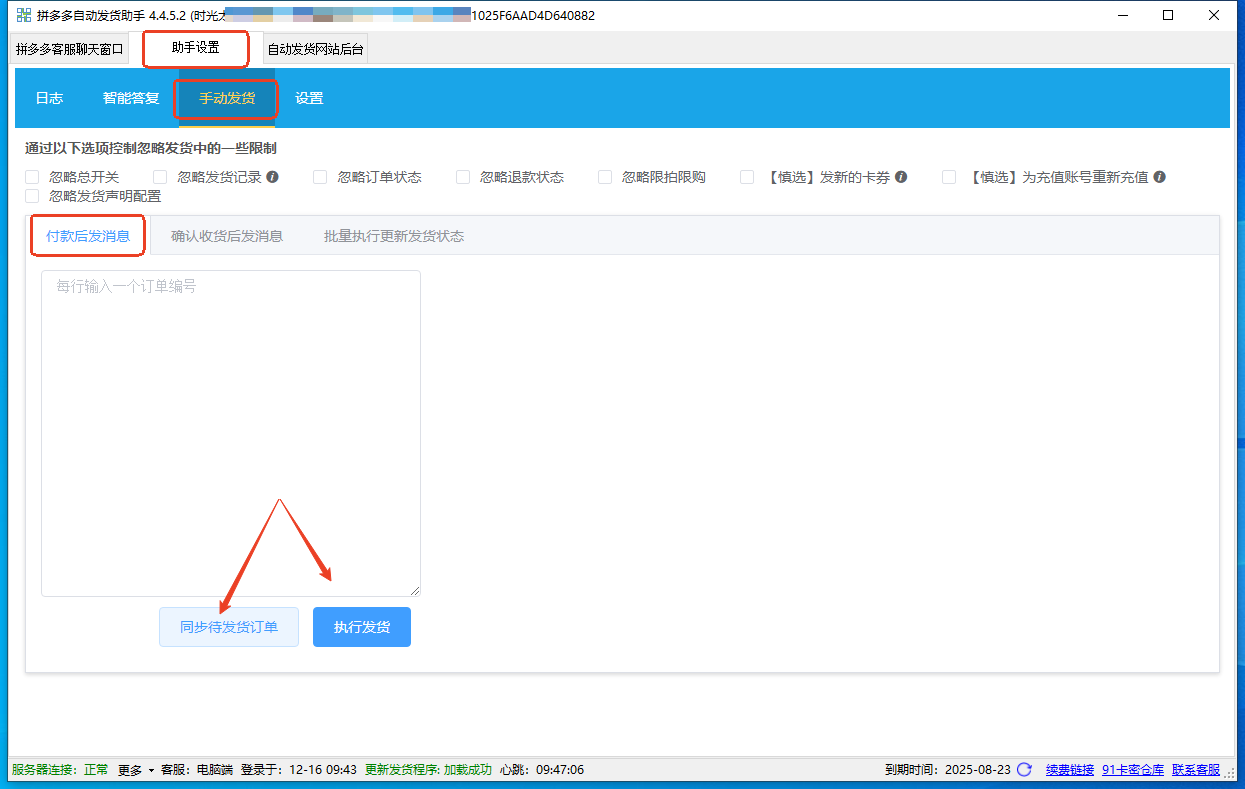Open the 设置 menu item
The image size is (1245, 789).
click(309, 98)
